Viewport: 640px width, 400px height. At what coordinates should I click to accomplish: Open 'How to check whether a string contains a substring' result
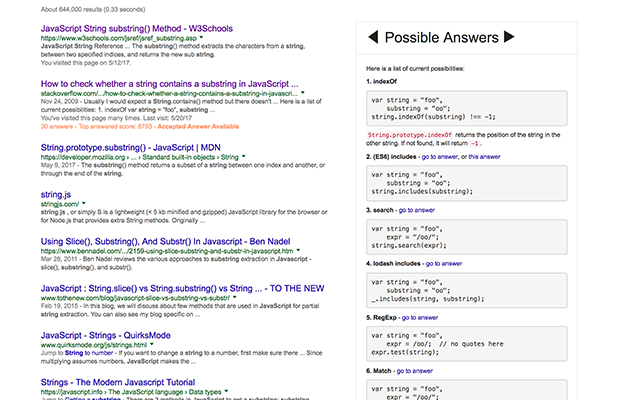(169, 84)
